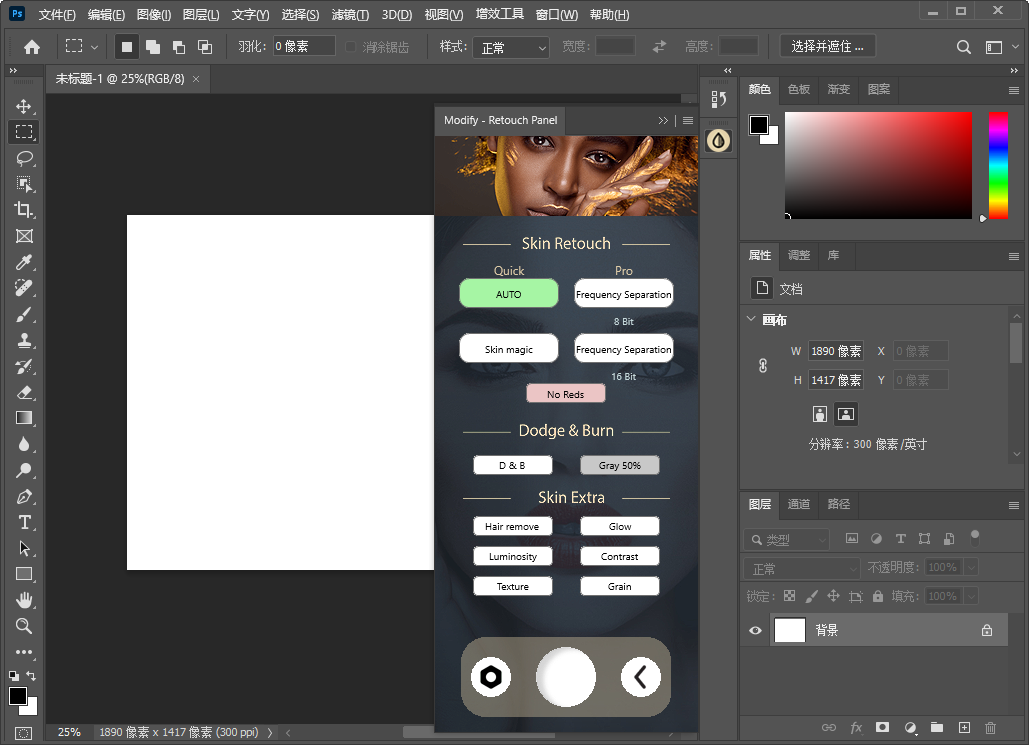Set canvas orientation to portrait

[x=820, y=414]
